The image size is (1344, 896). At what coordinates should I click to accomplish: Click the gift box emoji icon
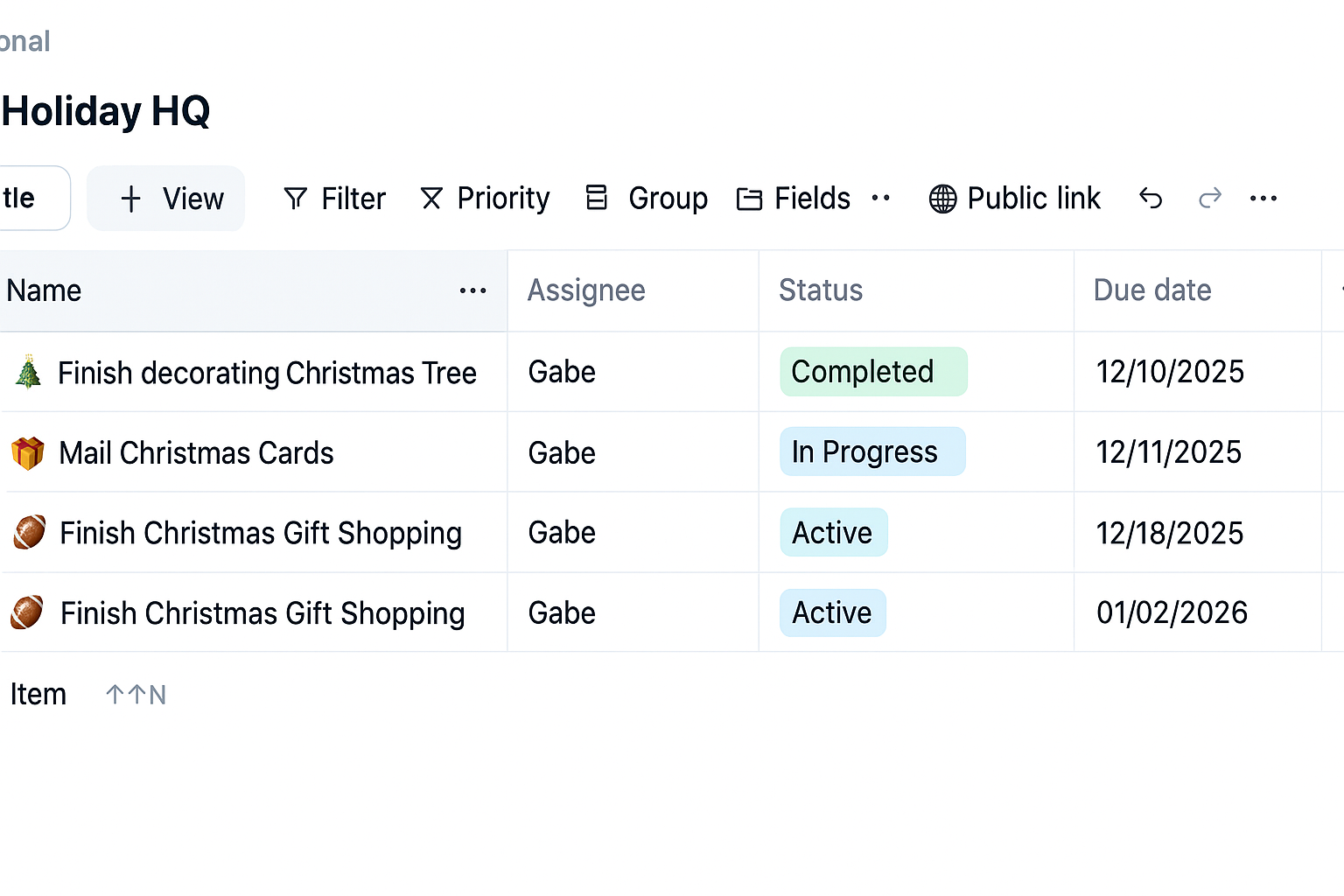(28, 453)
